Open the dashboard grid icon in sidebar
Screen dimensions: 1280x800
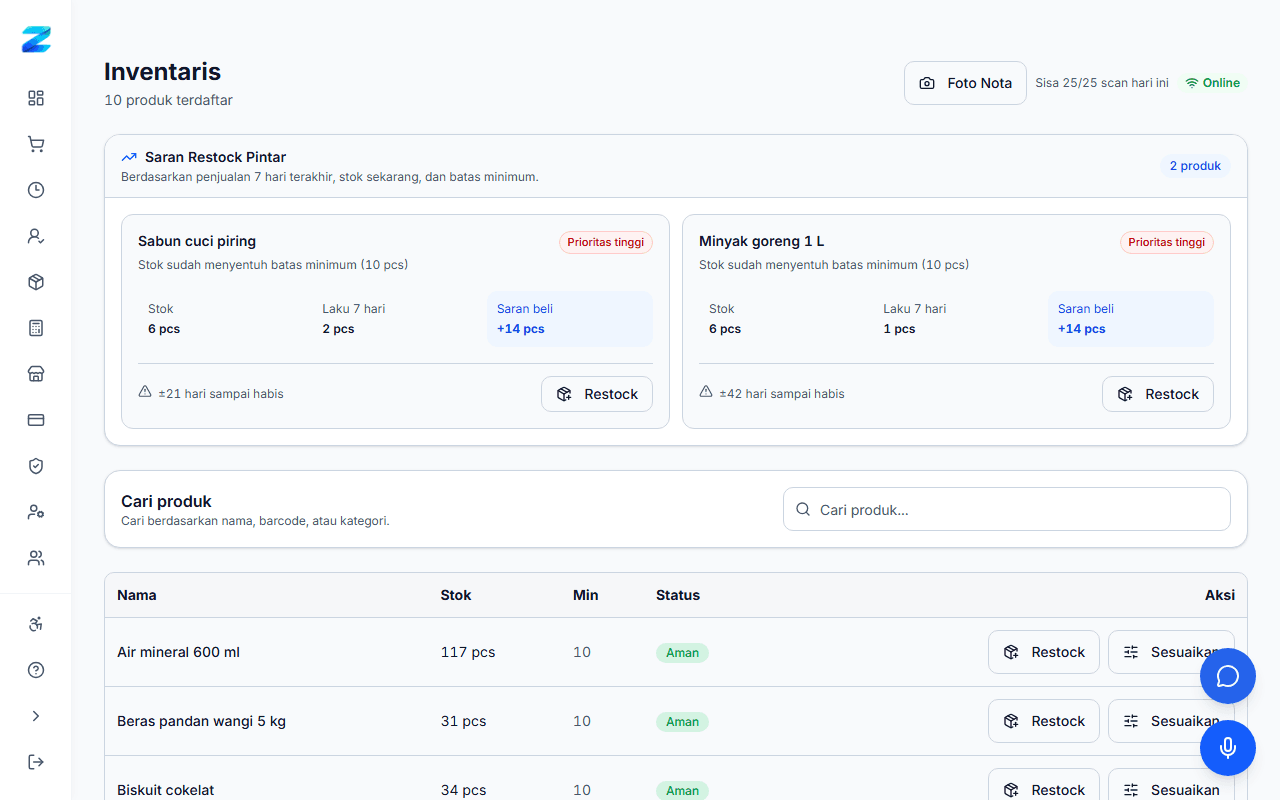[x=36, y=98]
